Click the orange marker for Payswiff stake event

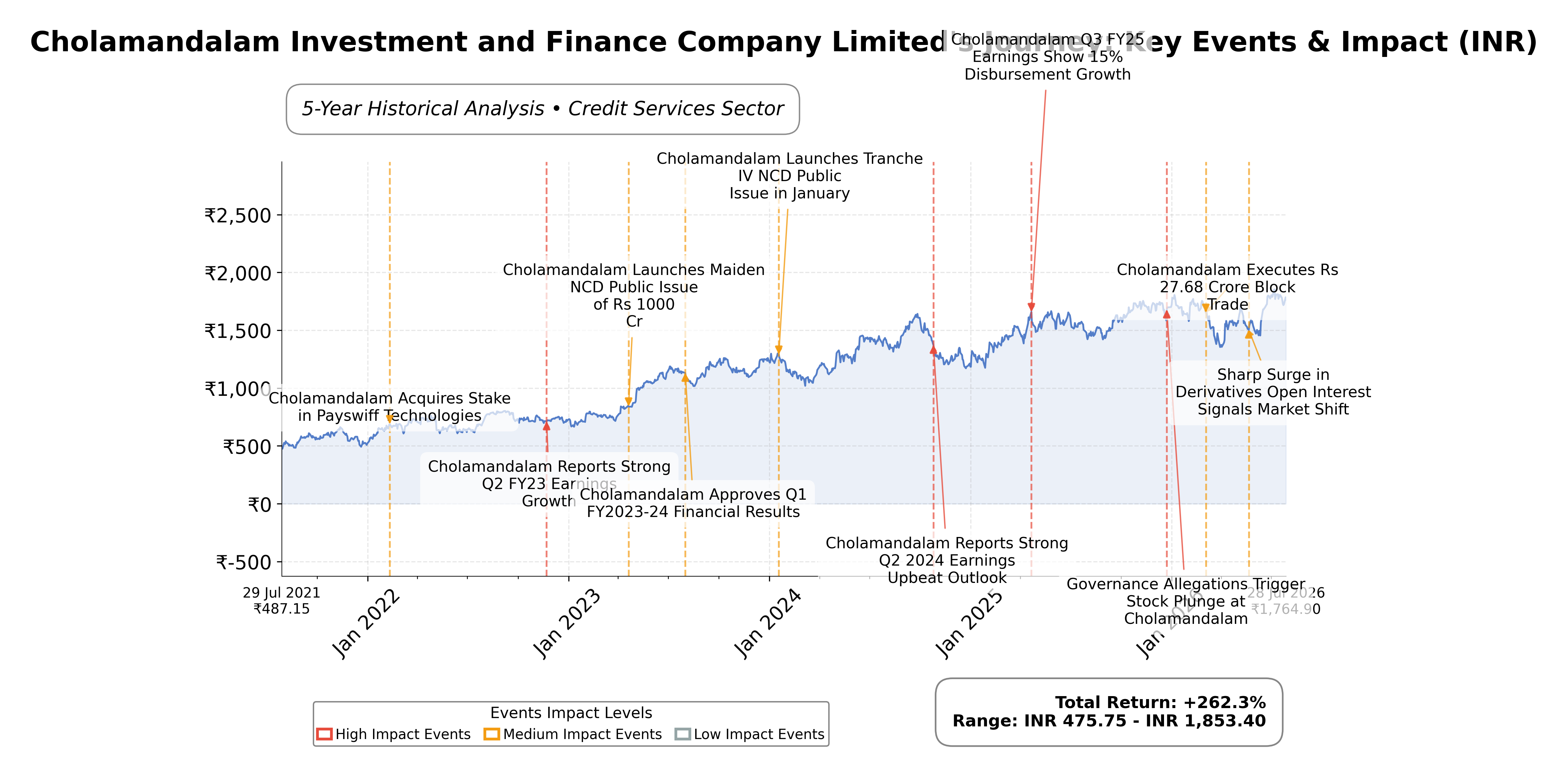tap(390, 419)
